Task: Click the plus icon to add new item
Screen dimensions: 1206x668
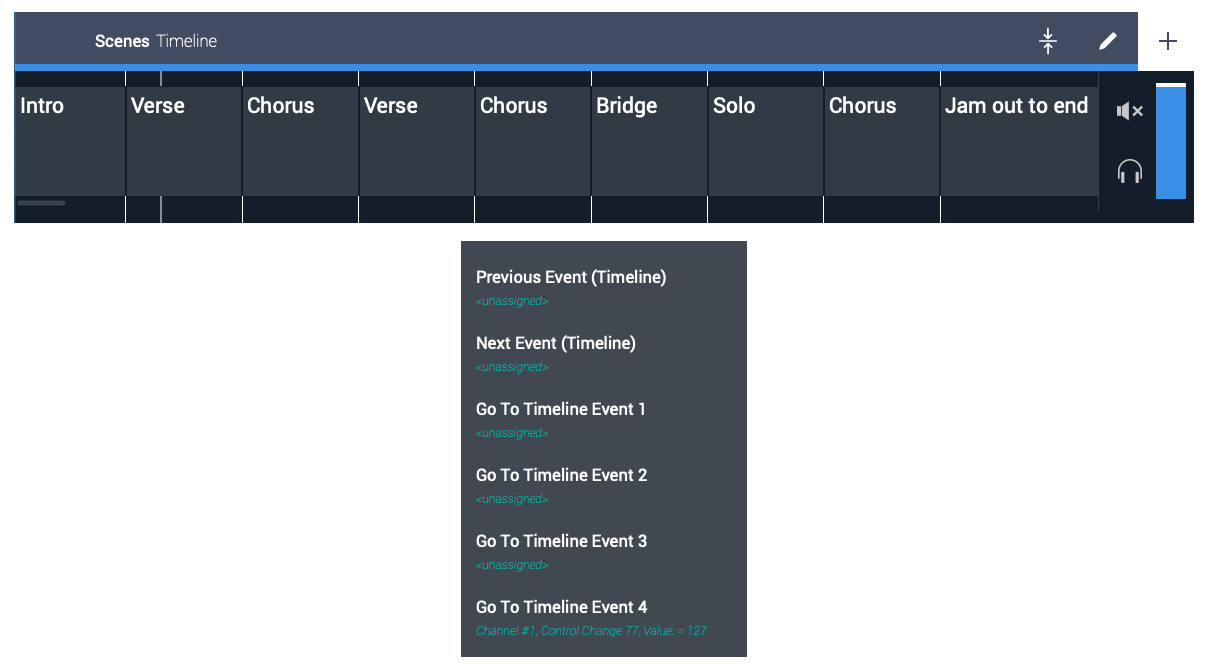Action: [1168, 41]
